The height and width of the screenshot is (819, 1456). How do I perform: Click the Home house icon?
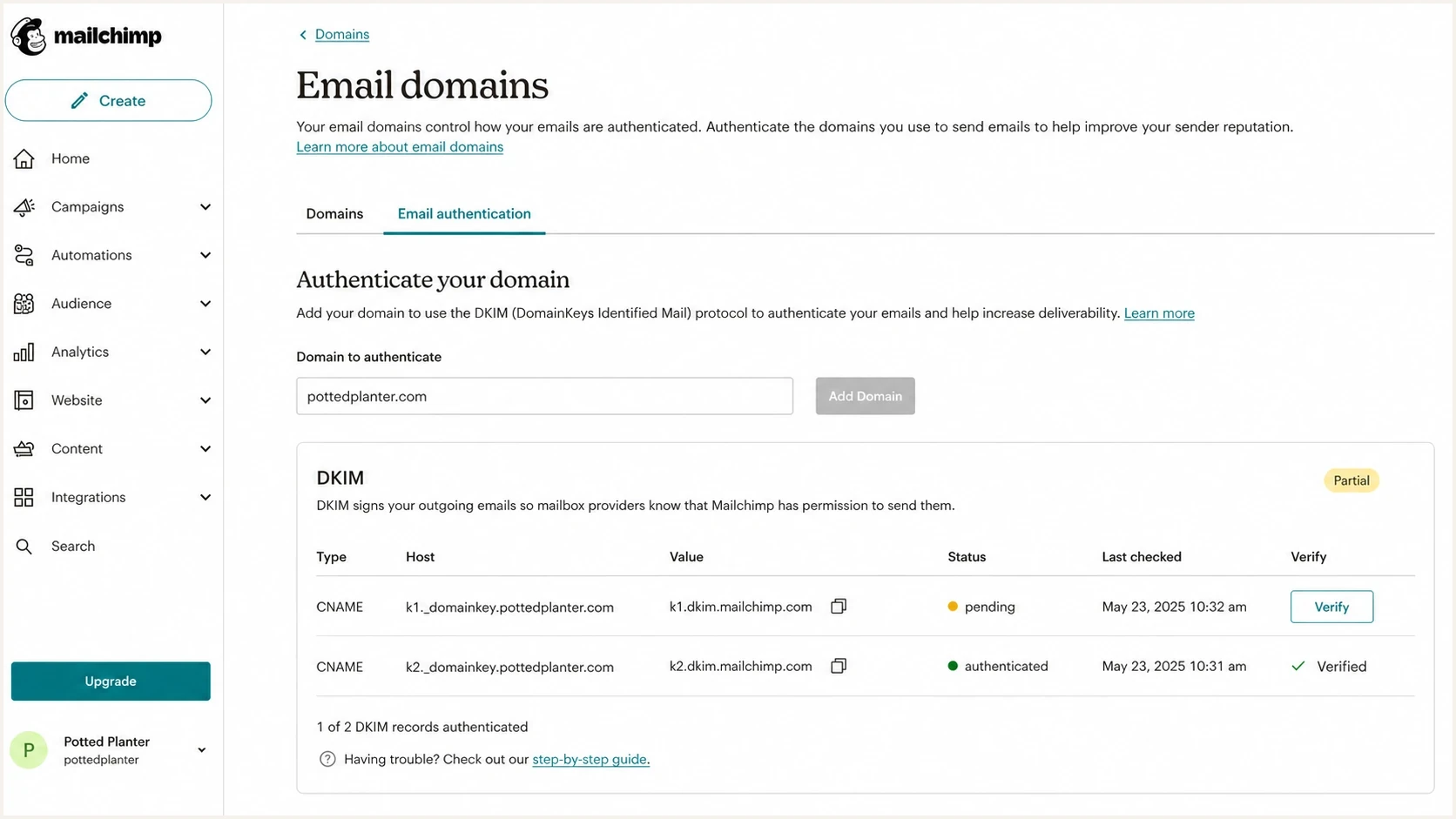click(x=24, y=158)
